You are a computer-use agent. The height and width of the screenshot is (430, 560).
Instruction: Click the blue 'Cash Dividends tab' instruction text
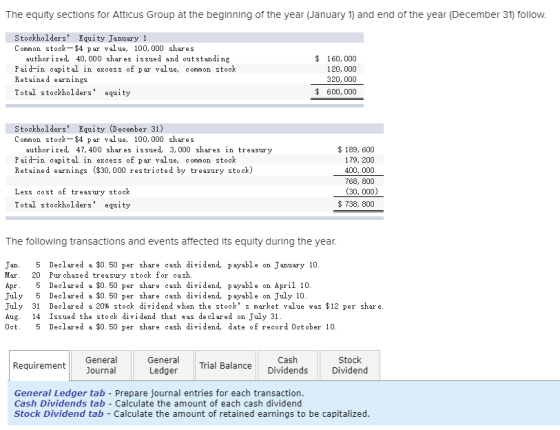[x=60, y=403]
